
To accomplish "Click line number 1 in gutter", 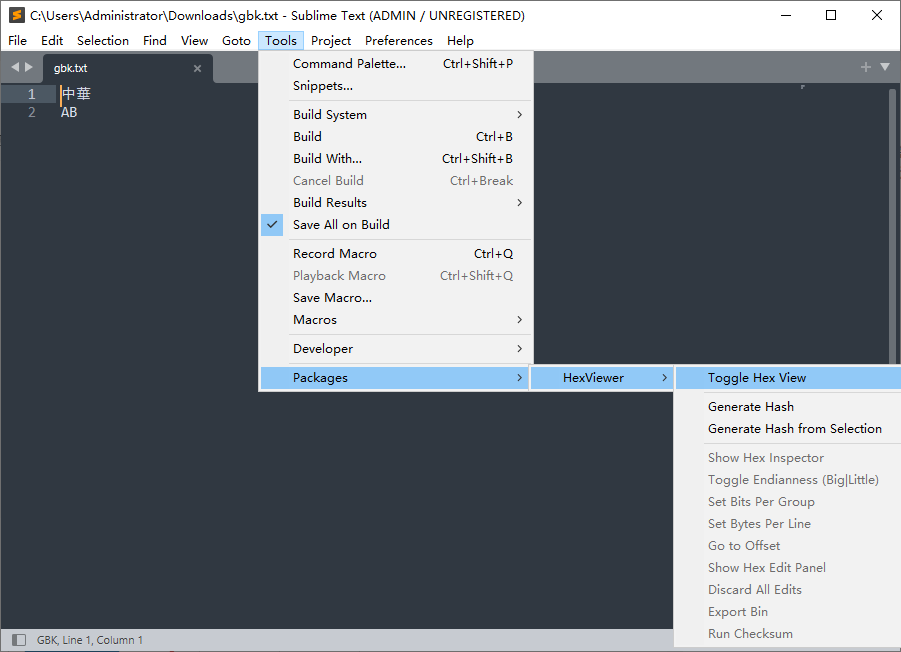I will [32, 94].
